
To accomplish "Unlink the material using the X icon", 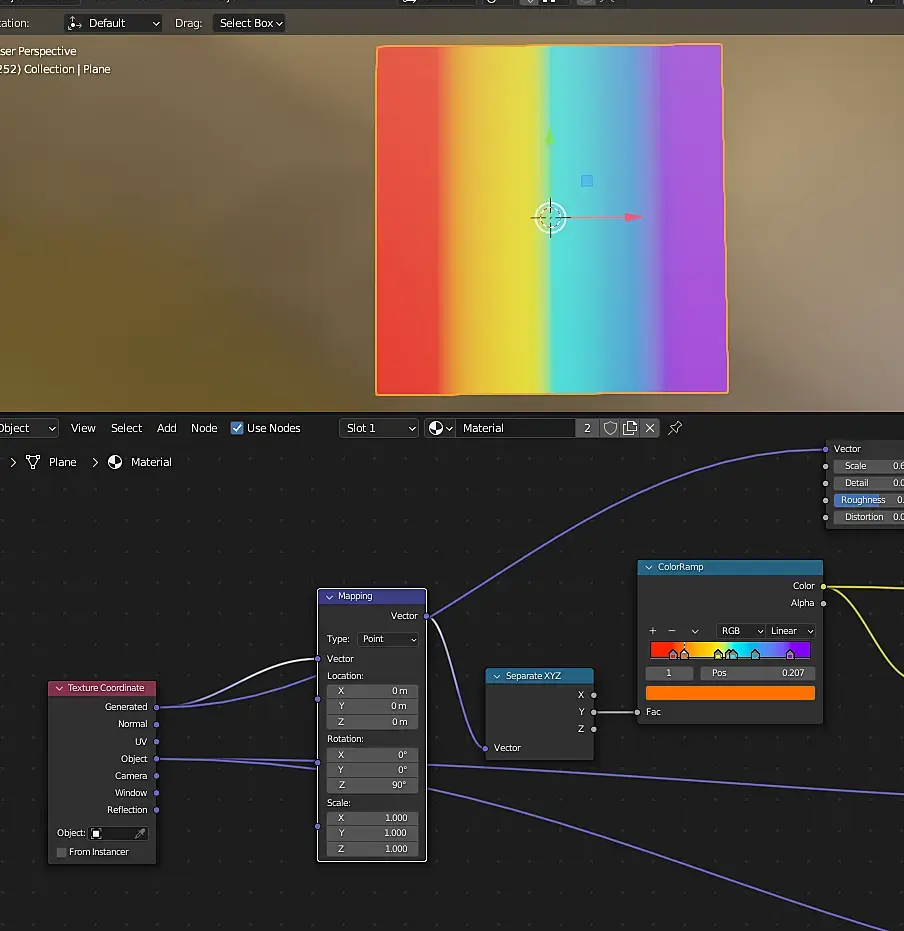I will [x=650, y=428].
